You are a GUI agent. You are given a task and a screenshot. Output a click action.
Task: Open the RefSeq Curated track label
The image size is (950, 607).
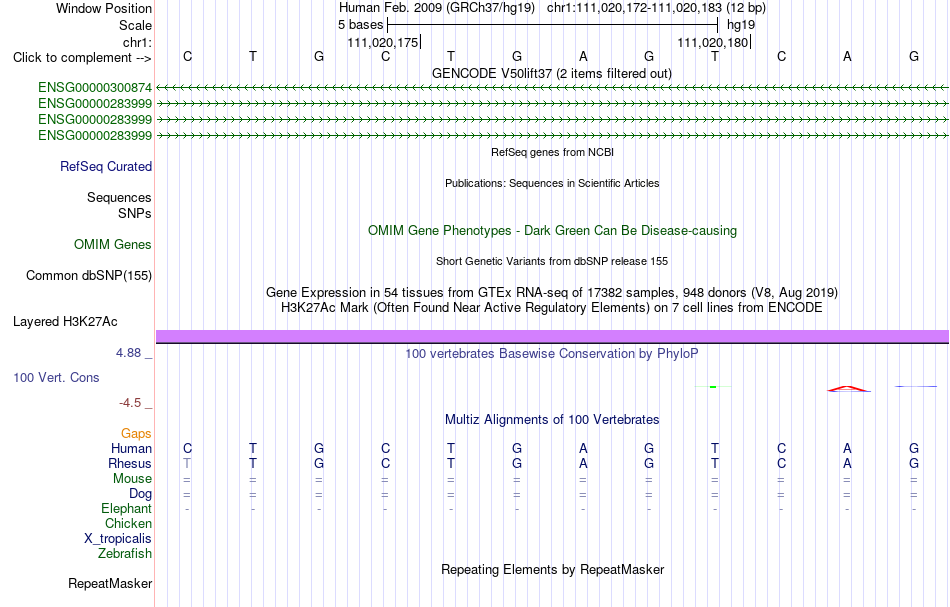pos(106,167)
